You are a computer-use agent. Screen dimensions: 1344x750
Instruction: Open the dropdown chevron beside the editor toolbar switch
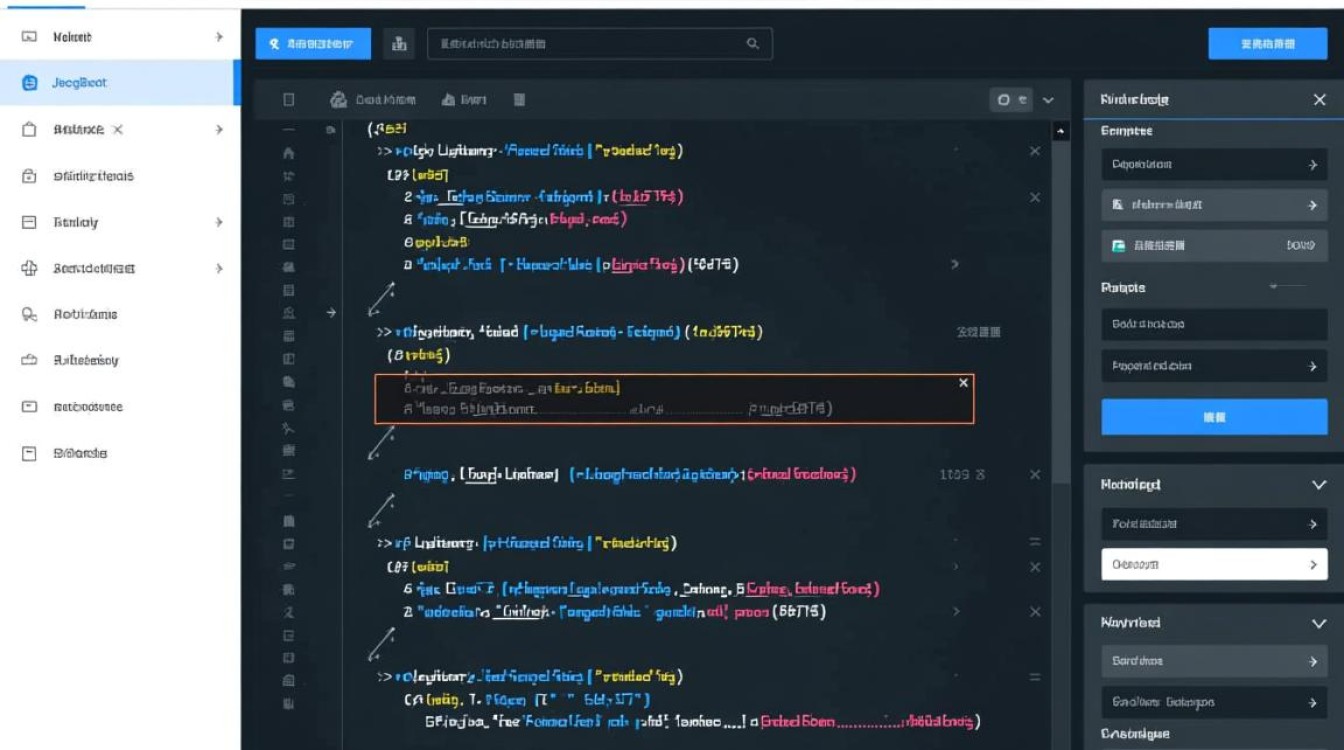pyautogui.click(x=1048, y=100)
